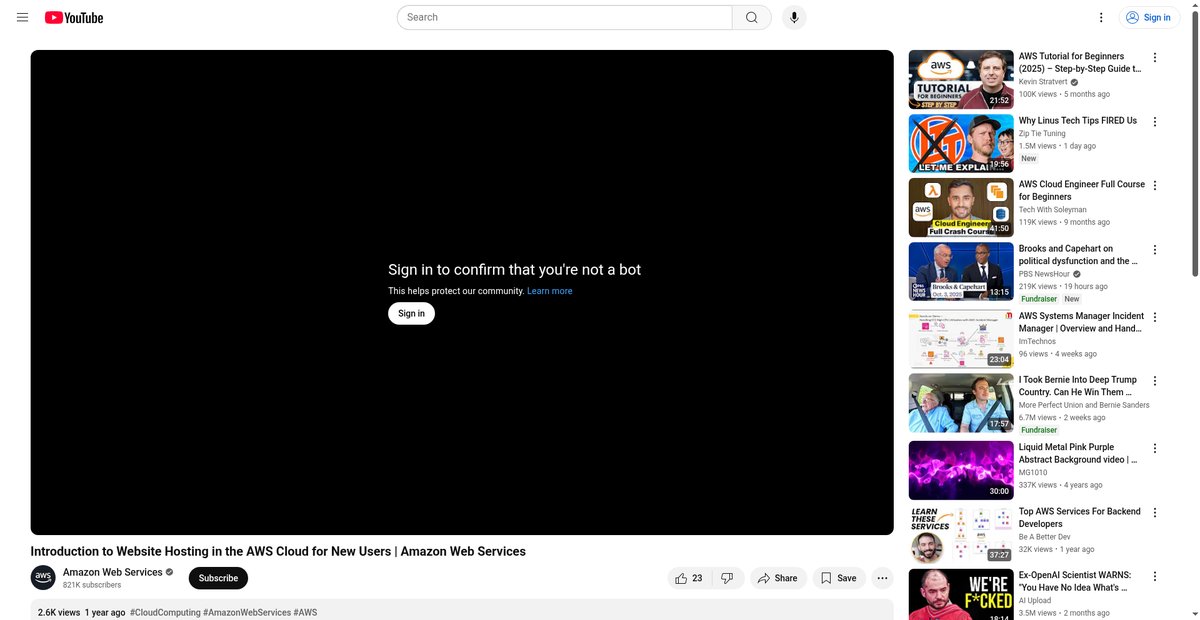
Task: Open options menu for Why Linus Tech Tips video
Action: click(x=1155, y=122)
